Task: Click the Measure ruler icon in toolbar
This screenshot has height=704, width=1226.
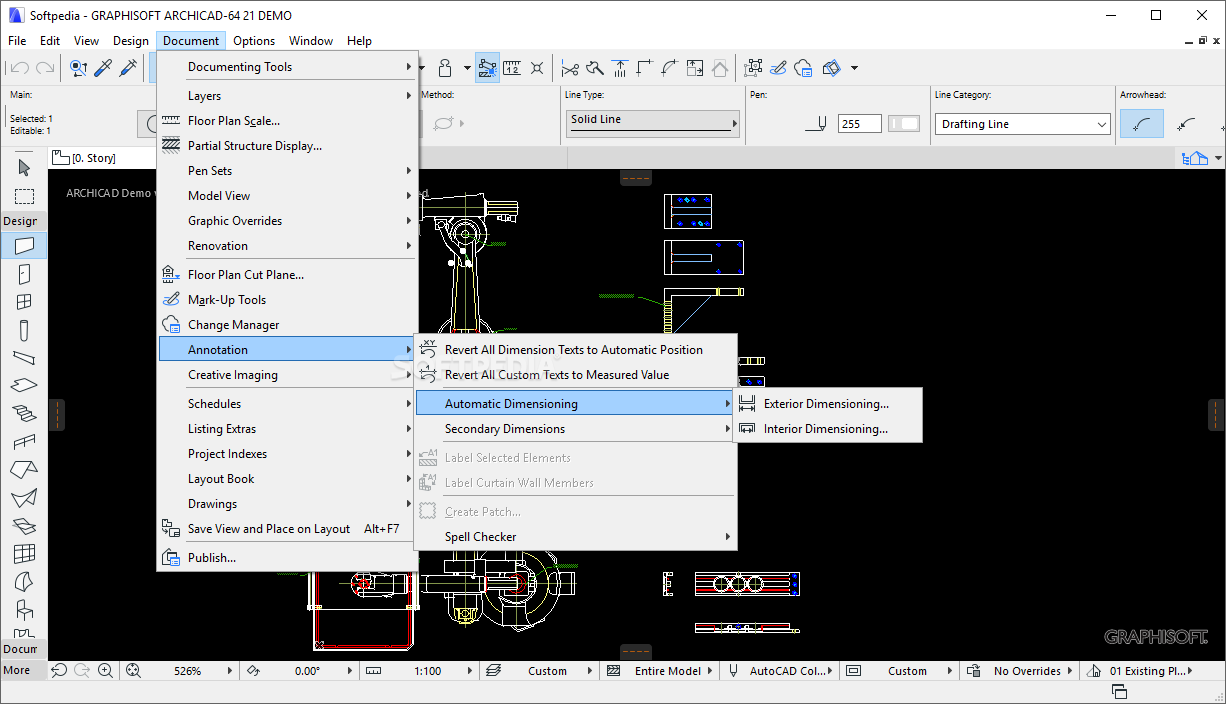Action: coord(512,68)
